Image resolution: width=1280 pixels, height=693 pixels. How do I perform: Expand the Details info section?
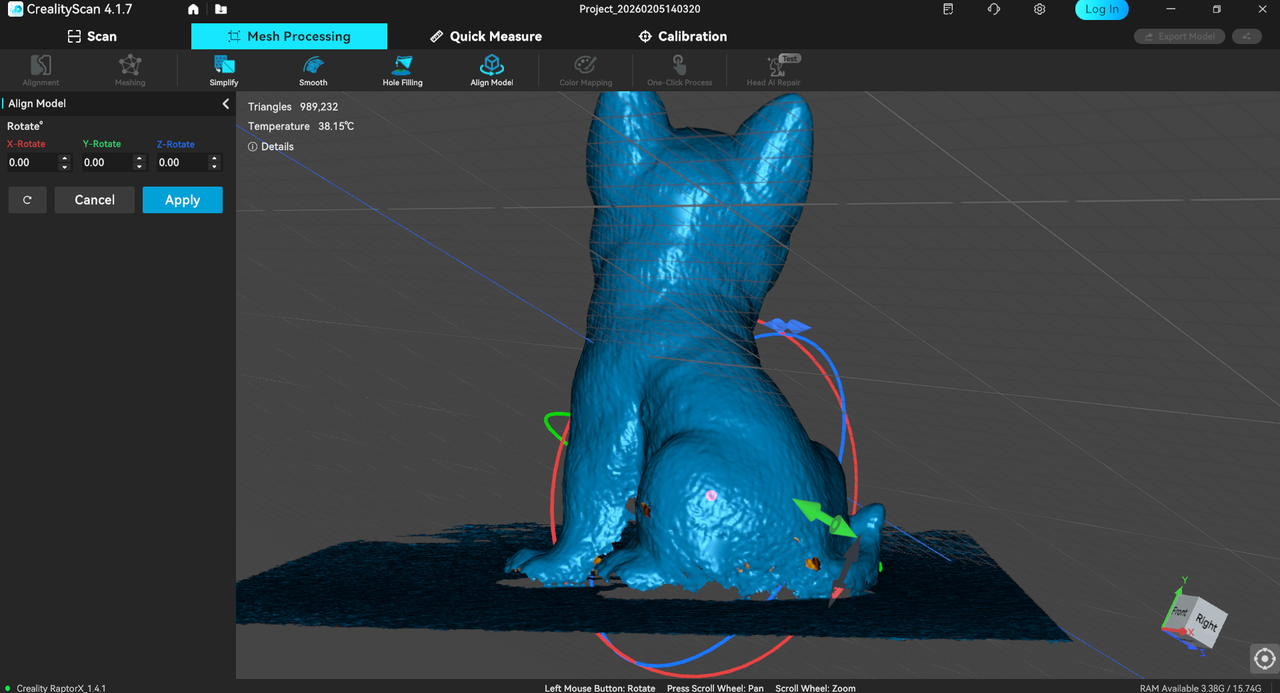(271, 146)
